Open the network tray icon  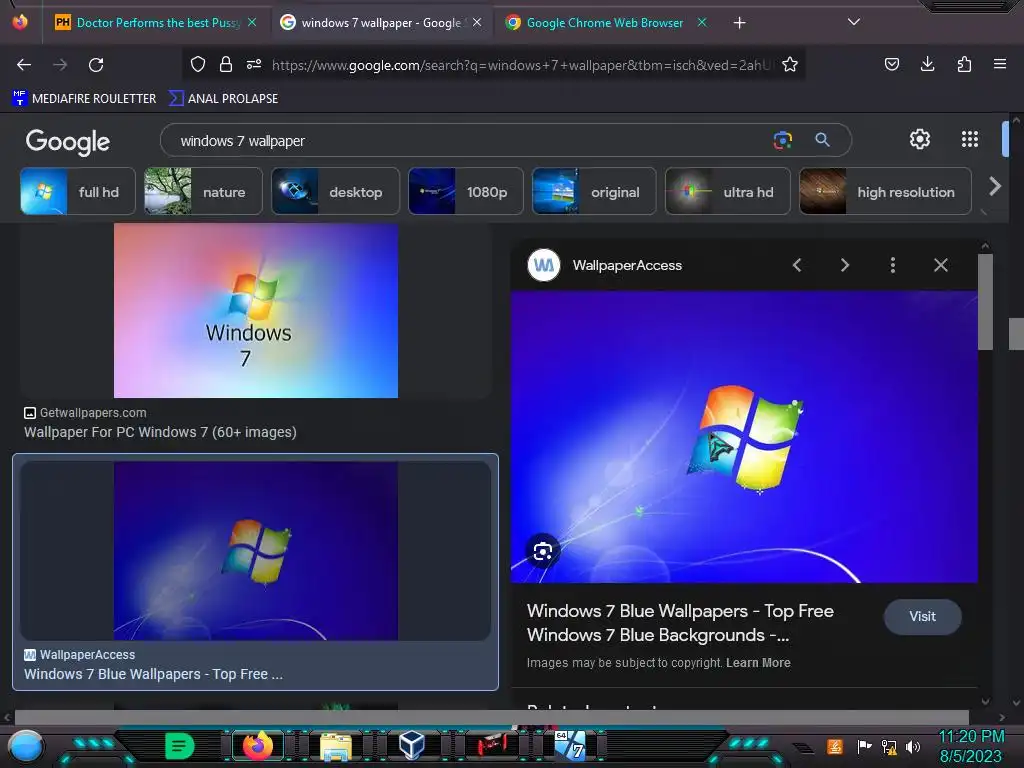point(889,746)
